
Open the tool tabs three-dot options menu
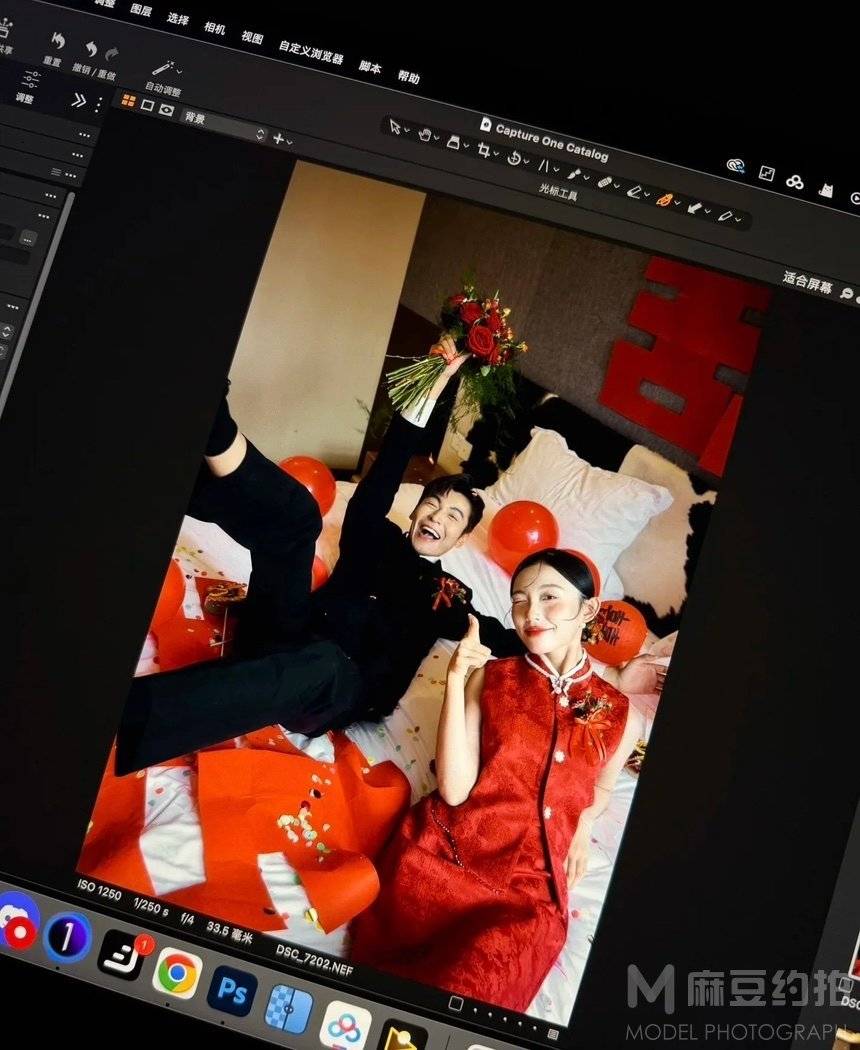click(98, 104)
